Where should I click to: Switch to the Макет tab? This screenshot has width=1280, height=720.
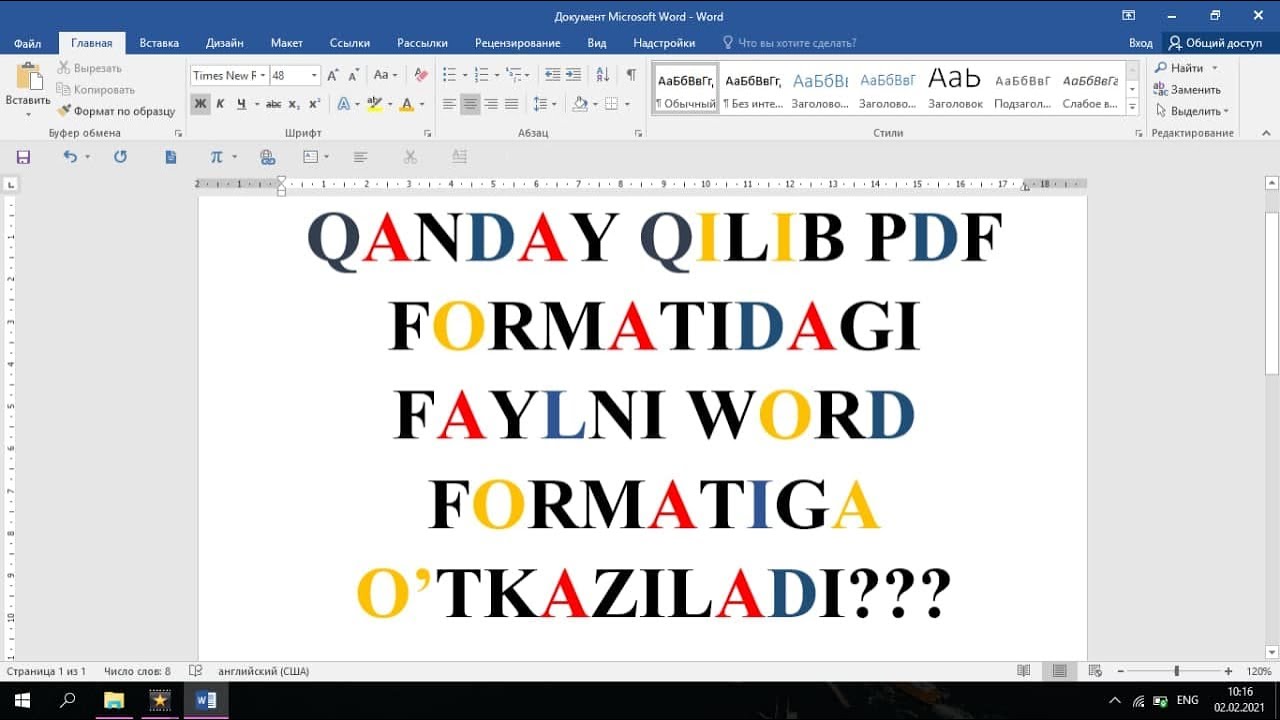(x=287, y=43)
